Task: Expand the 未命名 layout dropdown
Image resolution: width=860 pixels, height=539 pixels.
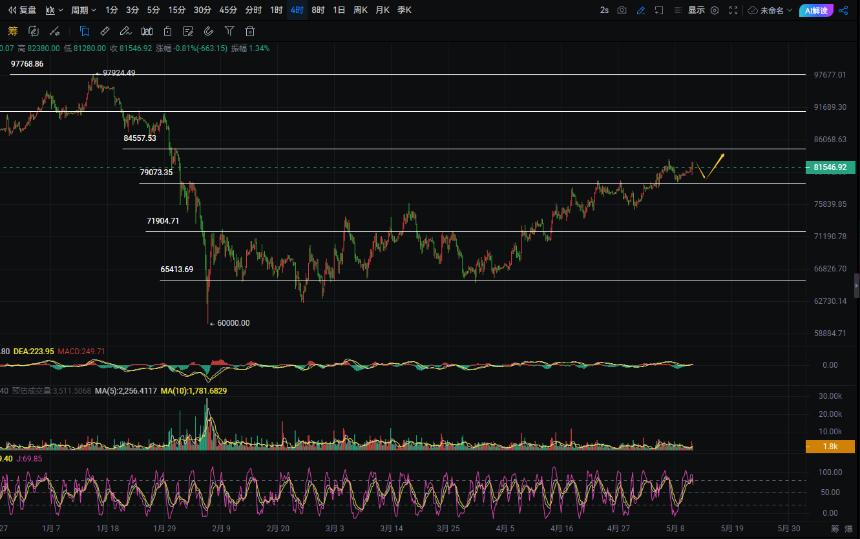Action: tap(776, 10)
